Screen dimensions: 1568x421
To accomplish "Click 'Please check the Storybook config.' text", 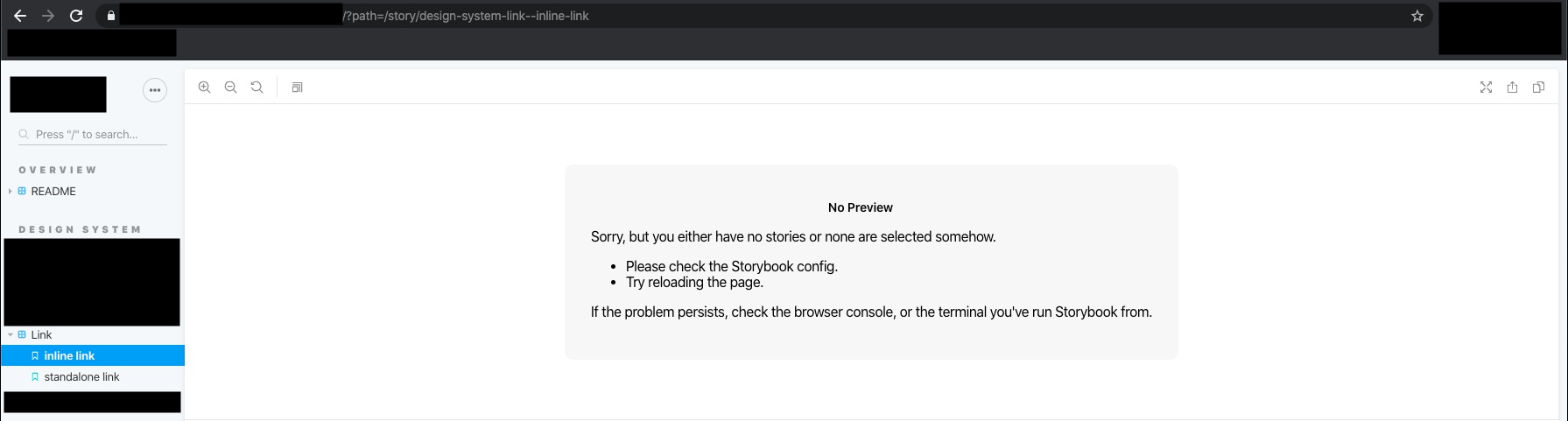I will coord(732,266).
